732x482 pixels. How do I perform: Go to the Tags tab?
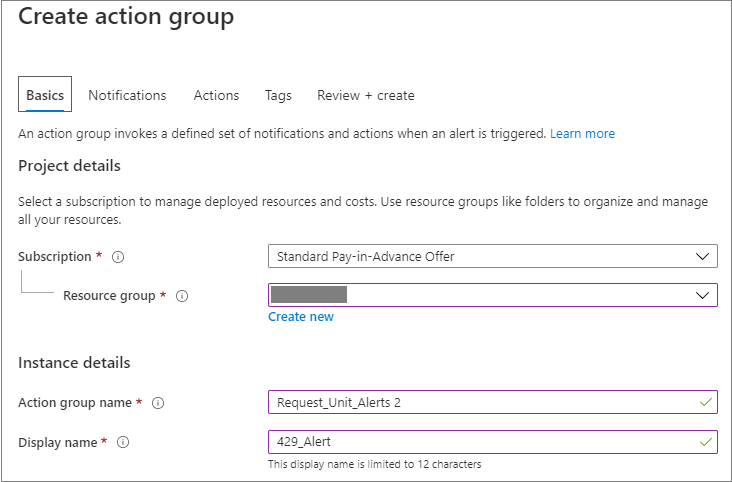(278, 95)
